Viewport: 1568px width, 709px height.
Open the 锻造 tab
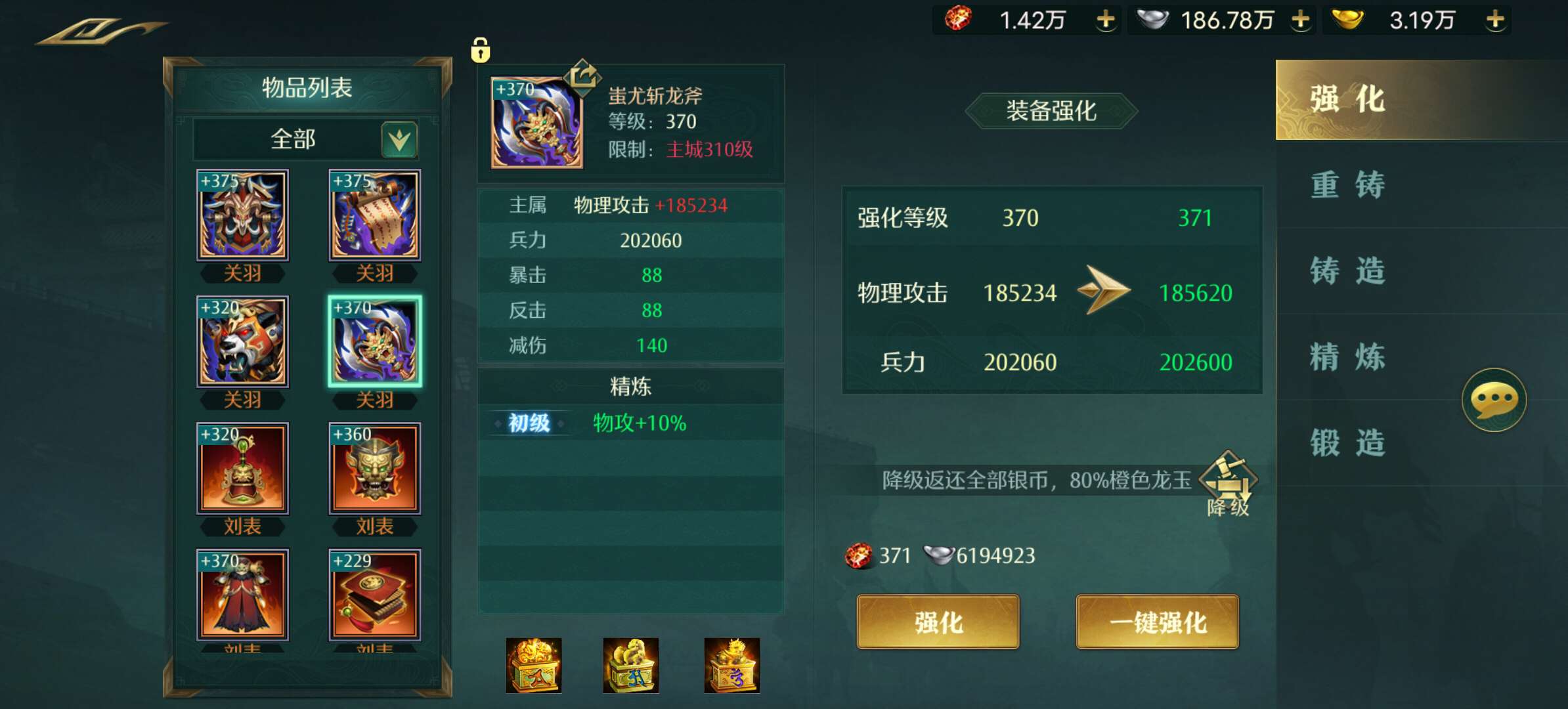tap(1348, 443)
